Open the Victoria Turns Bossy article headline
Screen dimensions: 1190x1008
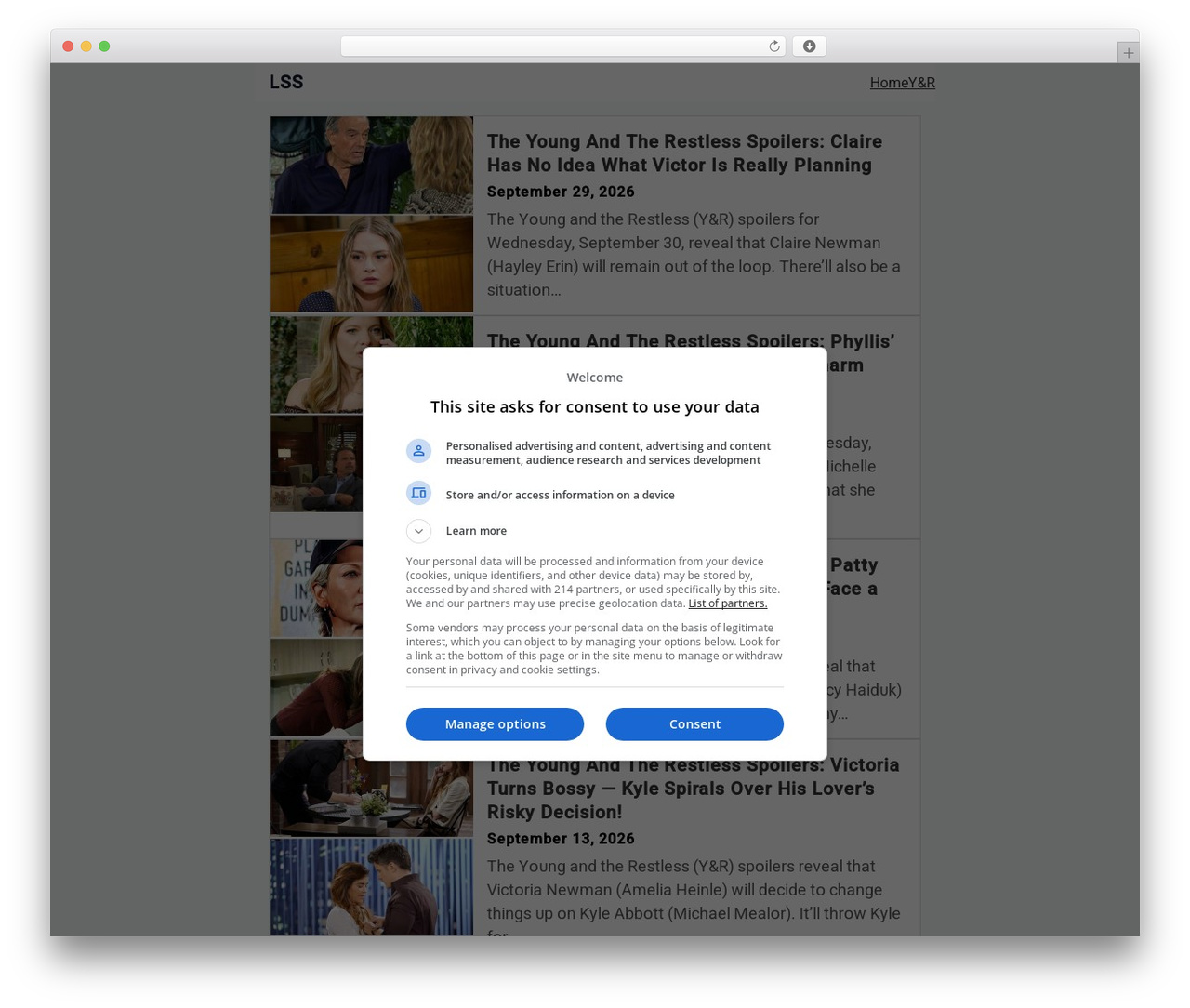click(693, 789)
